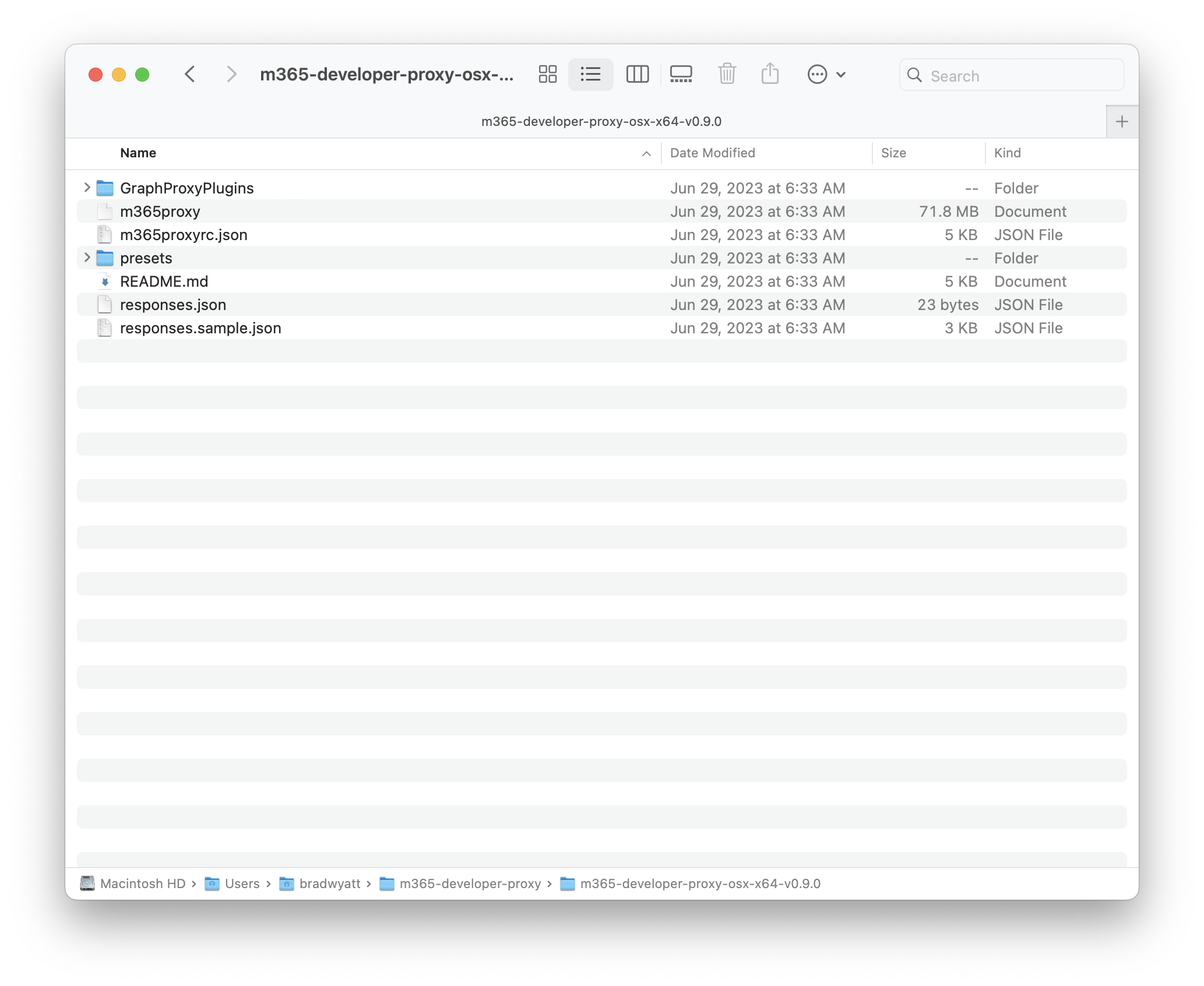Click the 23 bytes size cell
The image size is (1204, 986).
point(948,305)
